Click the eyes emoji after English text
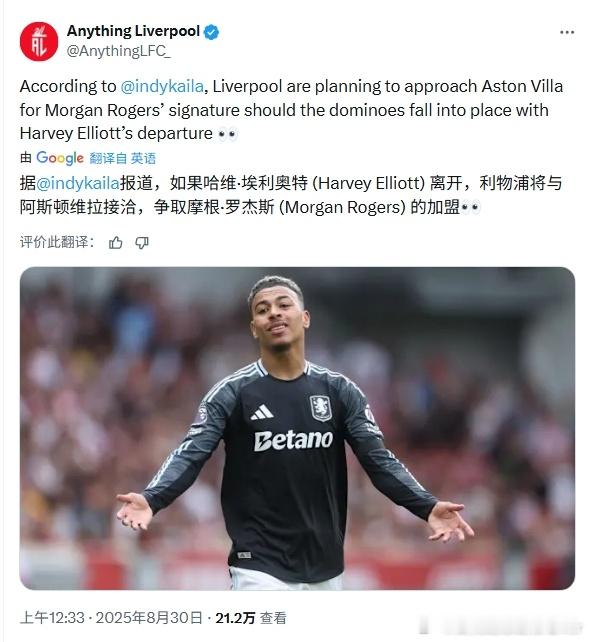589x642 pixels. 227,134
